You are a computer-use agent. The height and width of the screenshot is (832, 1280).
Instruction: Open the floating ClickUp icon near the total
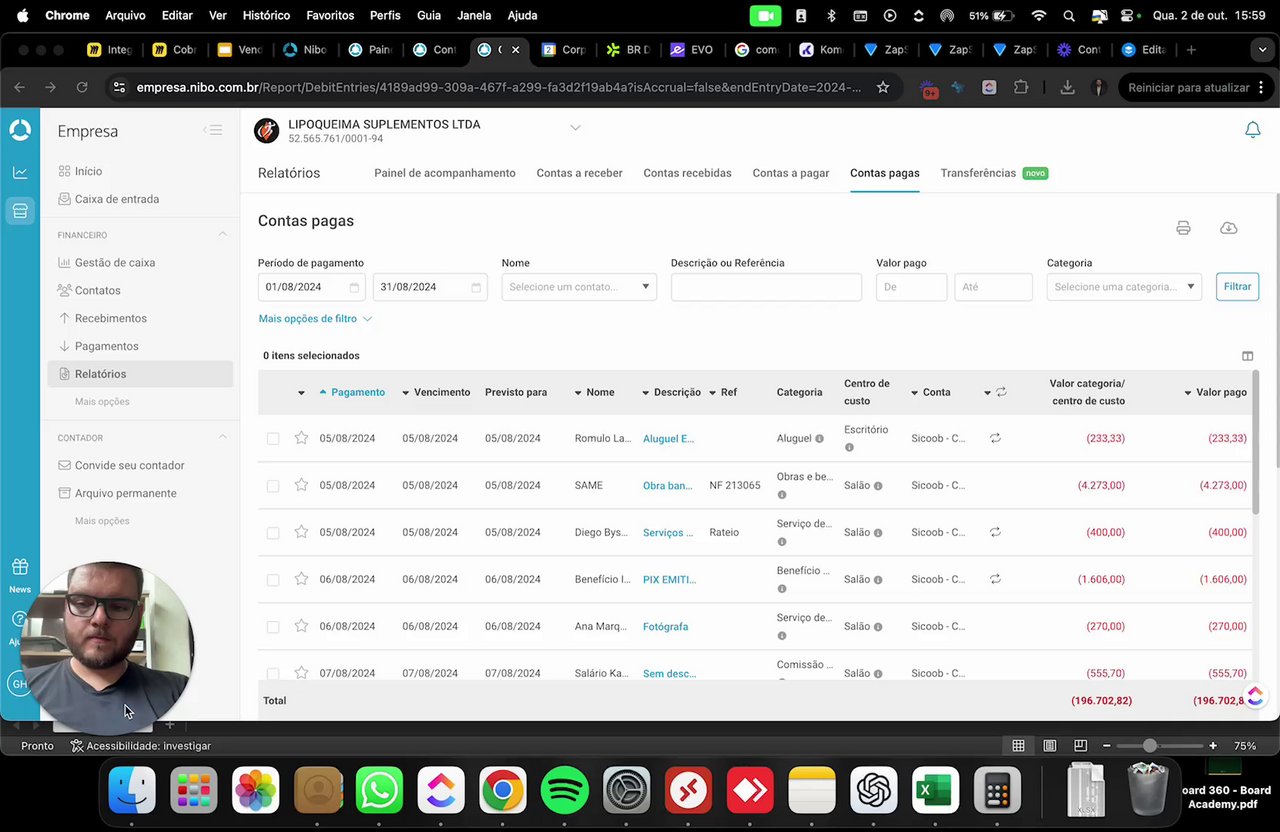(x=1255, y=695)
